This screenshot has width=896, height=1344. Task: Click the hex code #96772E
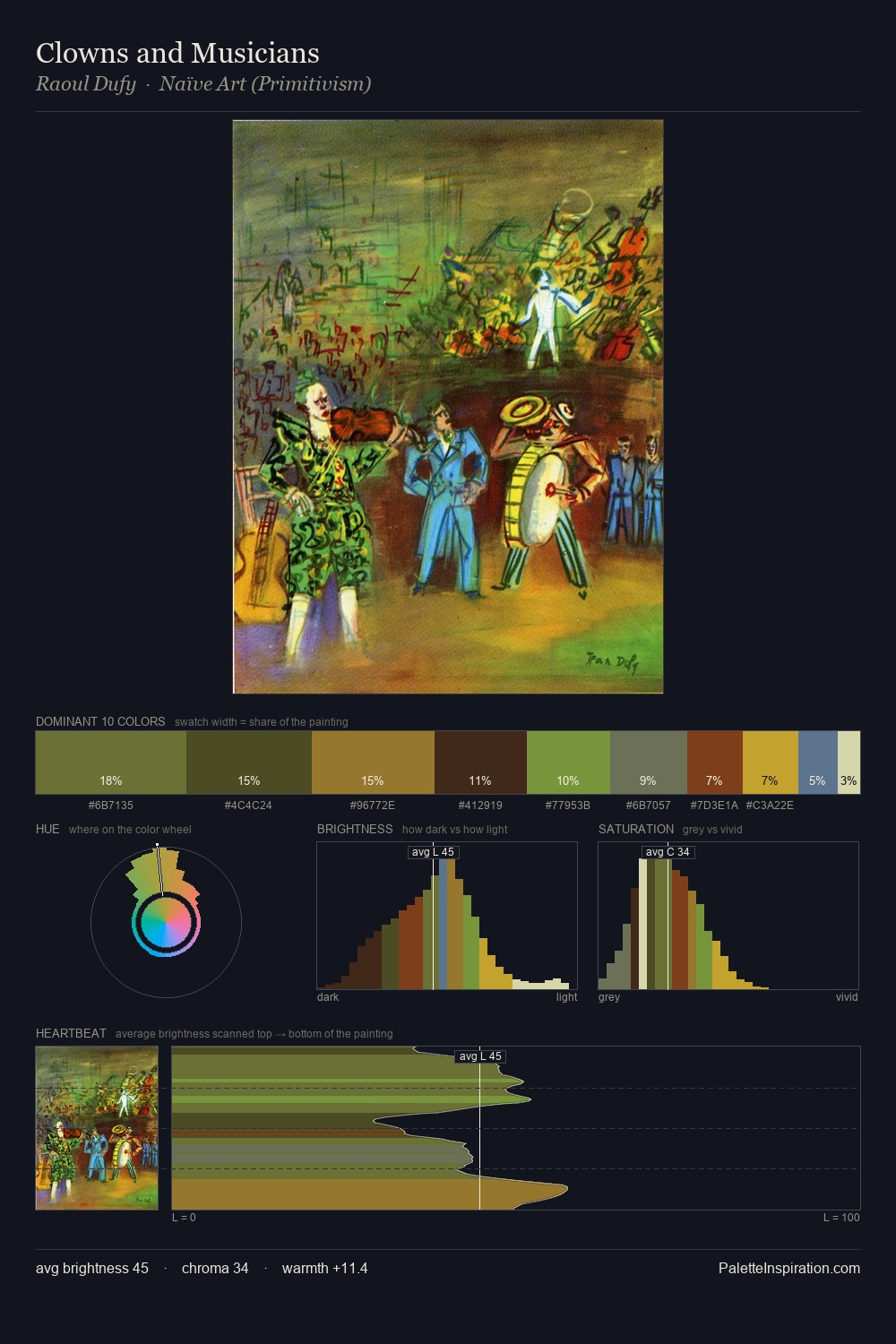click(x=373, y=806)
